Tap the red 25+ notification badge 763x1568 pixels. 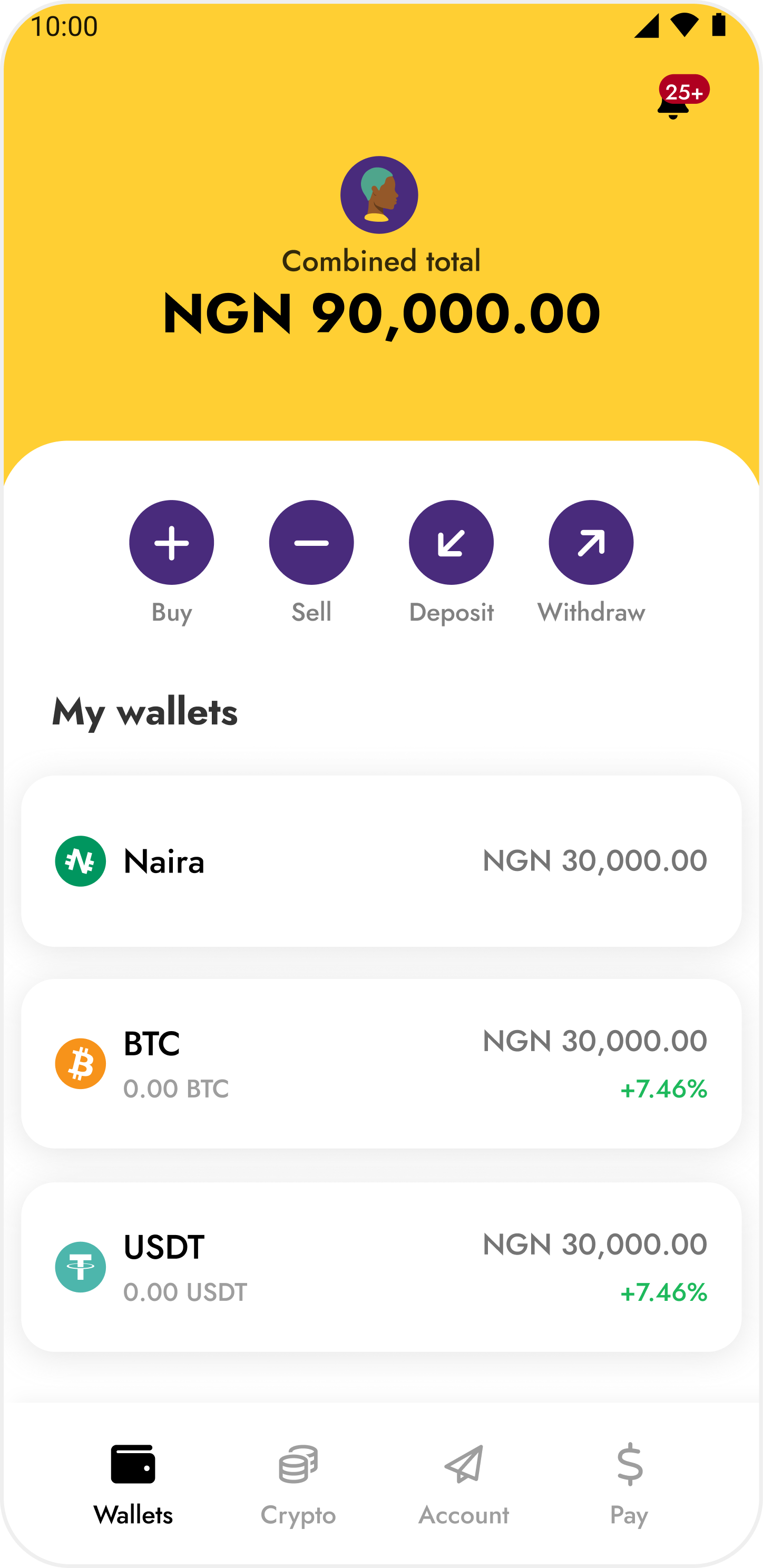click(684, 91)
